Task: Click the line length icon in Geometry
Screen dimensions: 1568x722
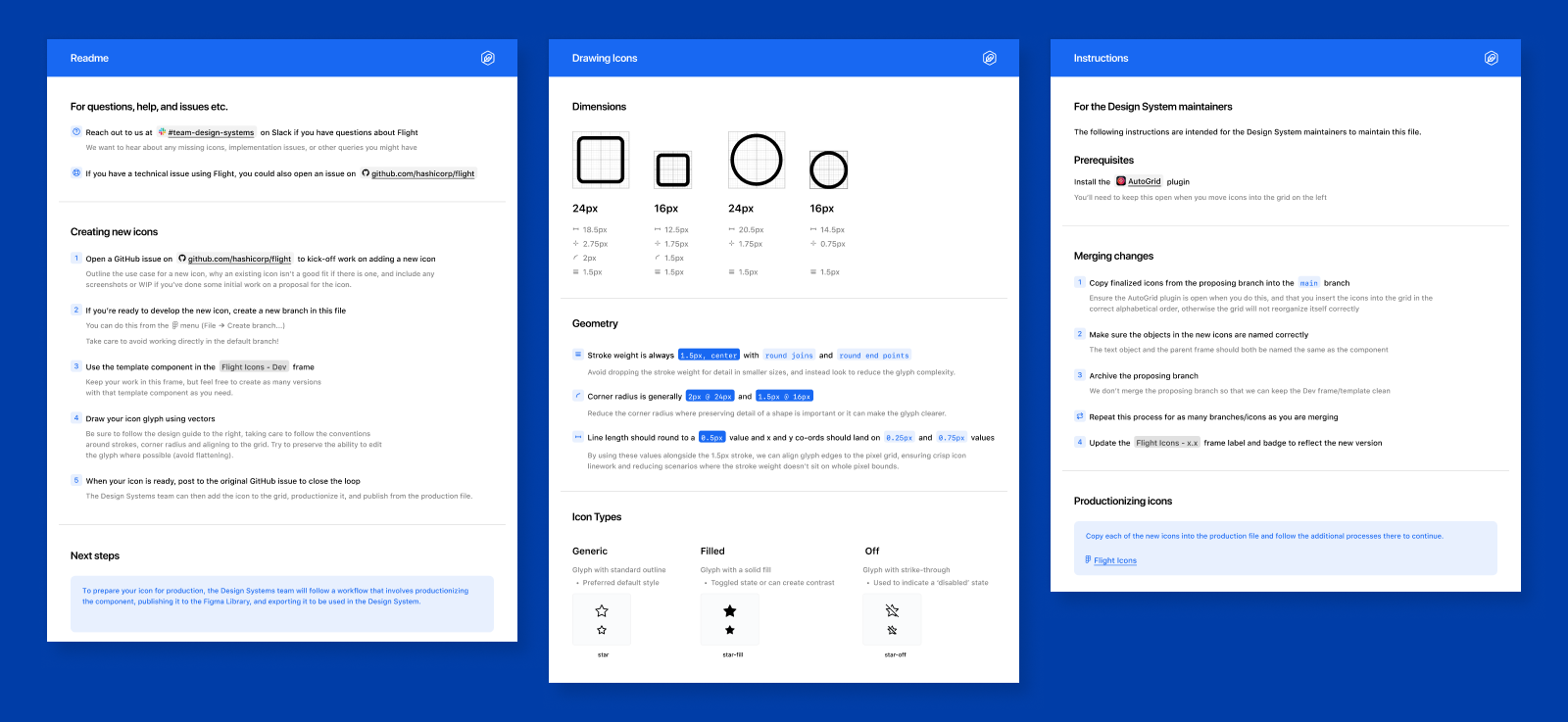Action: pos(578,437)
